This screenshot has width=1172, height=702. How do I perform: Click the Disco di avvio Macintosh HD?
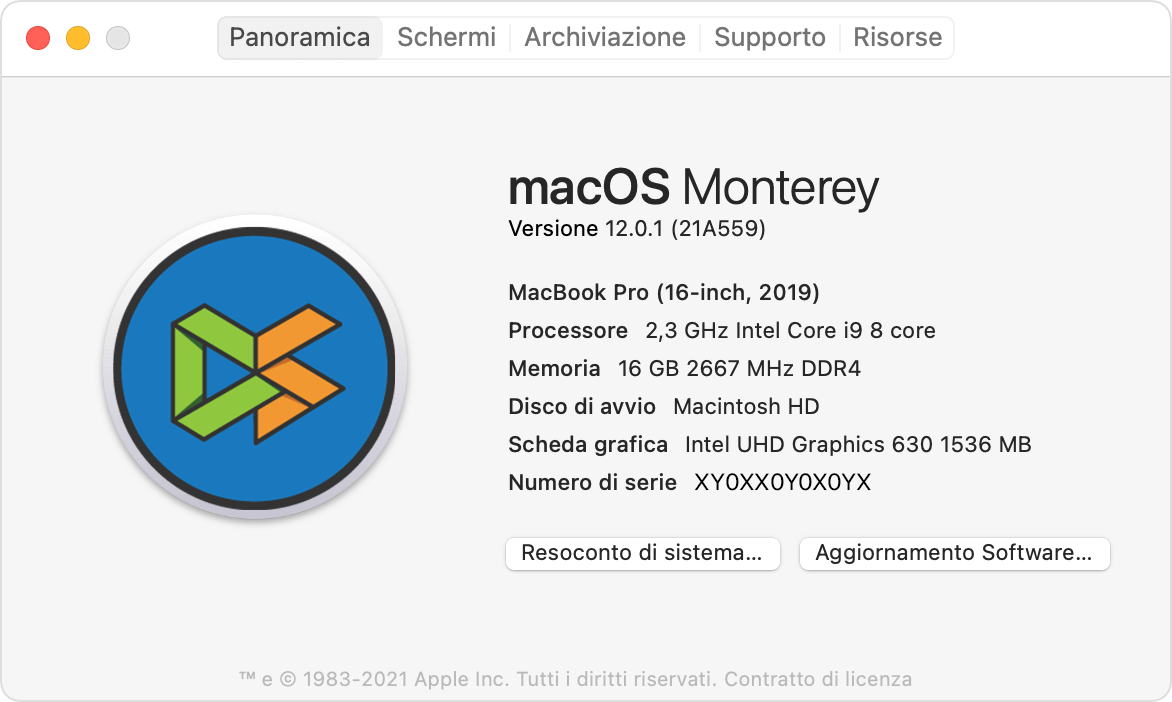tap(746, 407)
